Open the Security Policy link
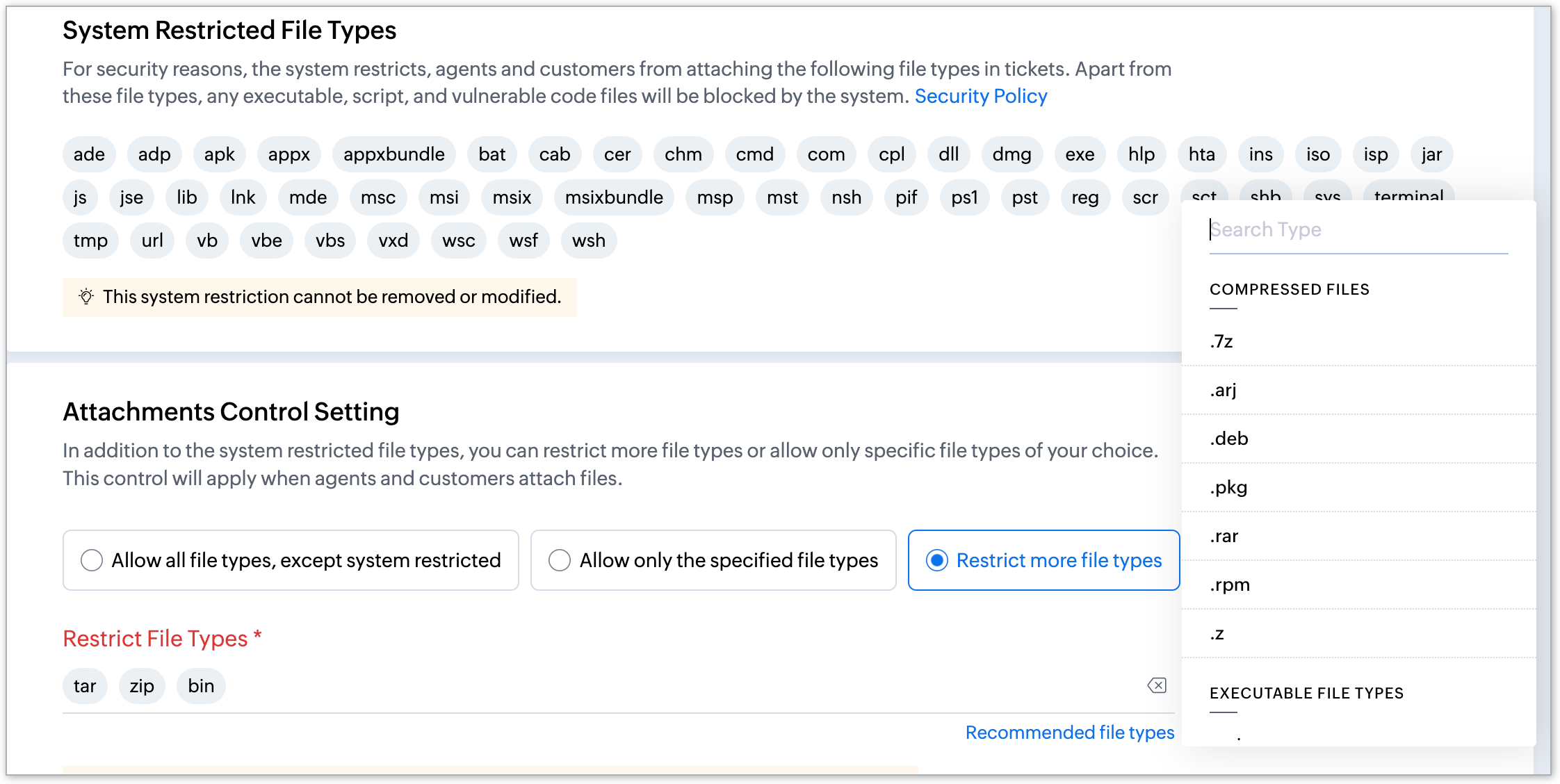1560x784 pixels. pos(980,96)
